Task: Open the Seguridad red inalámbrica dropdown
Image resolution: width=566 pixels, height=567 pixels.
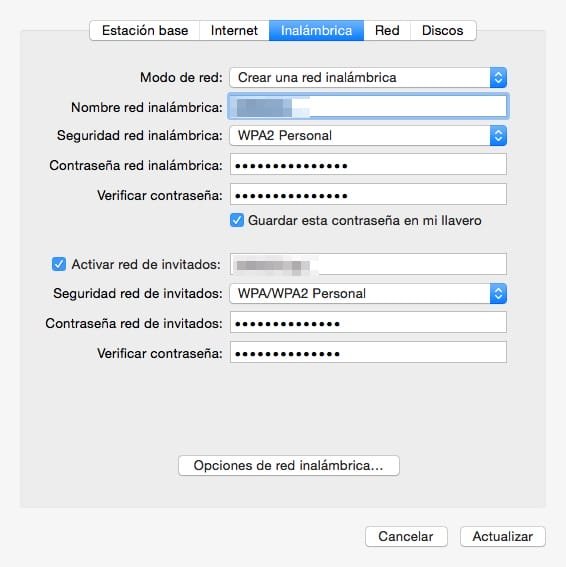Action: 368,136
